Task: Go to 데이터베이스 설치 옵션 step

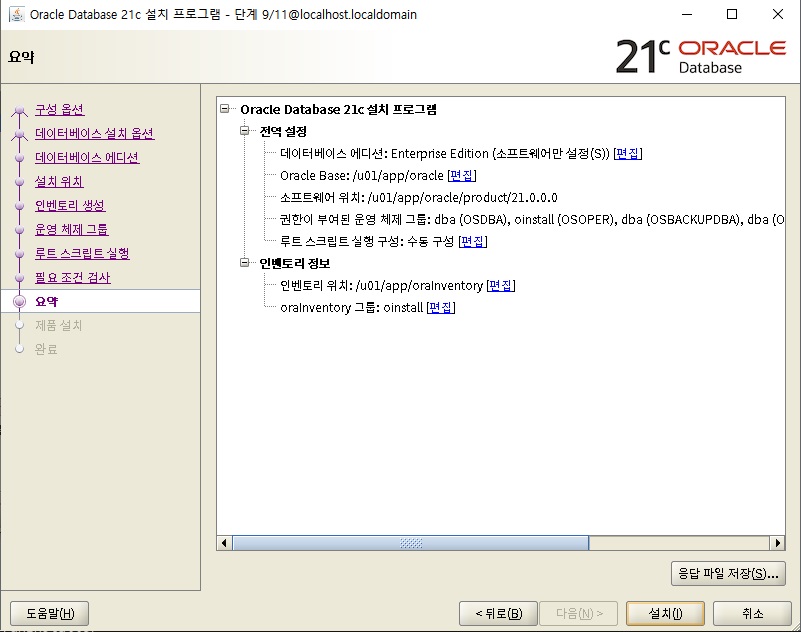Action: pos(95,133)
